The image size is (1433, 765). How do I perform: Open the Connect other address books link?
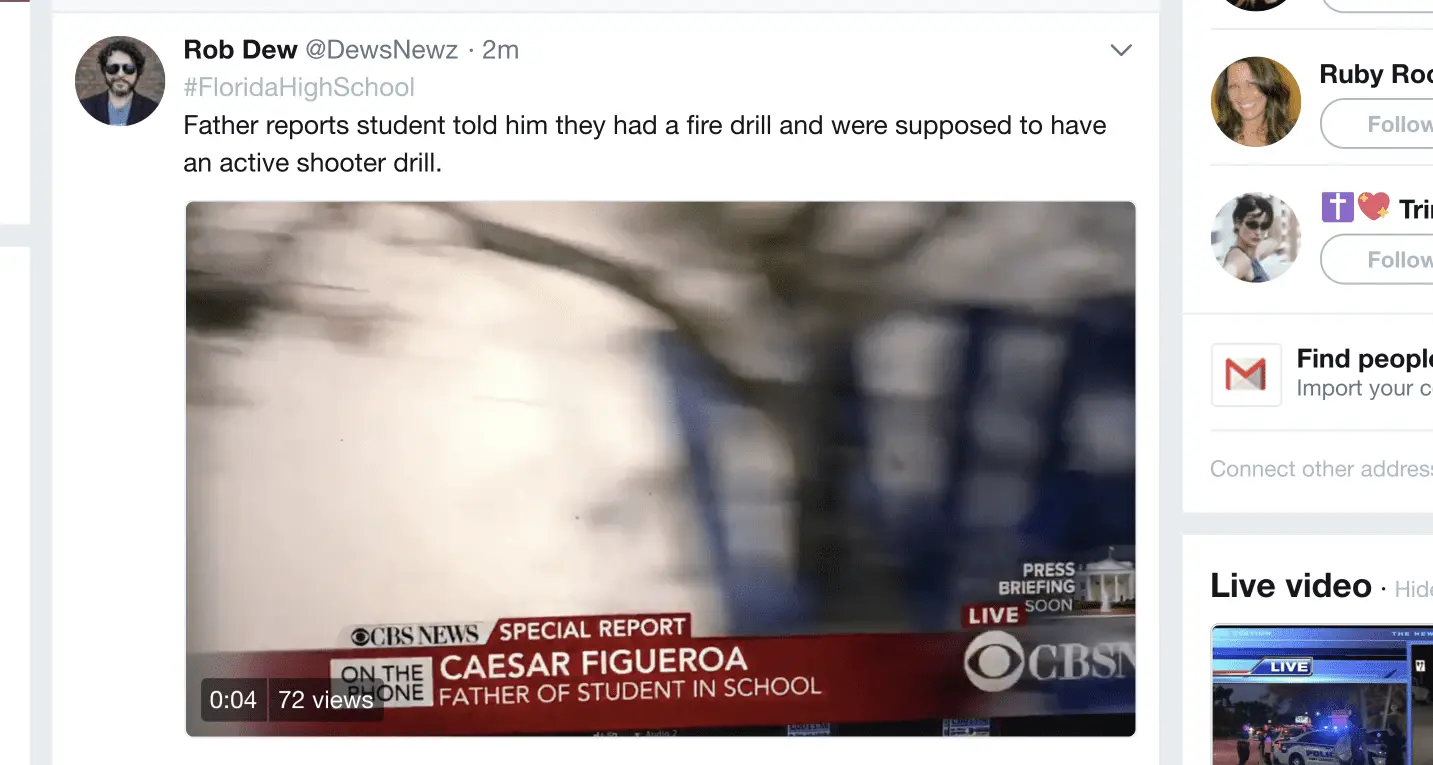(1321, 469)
